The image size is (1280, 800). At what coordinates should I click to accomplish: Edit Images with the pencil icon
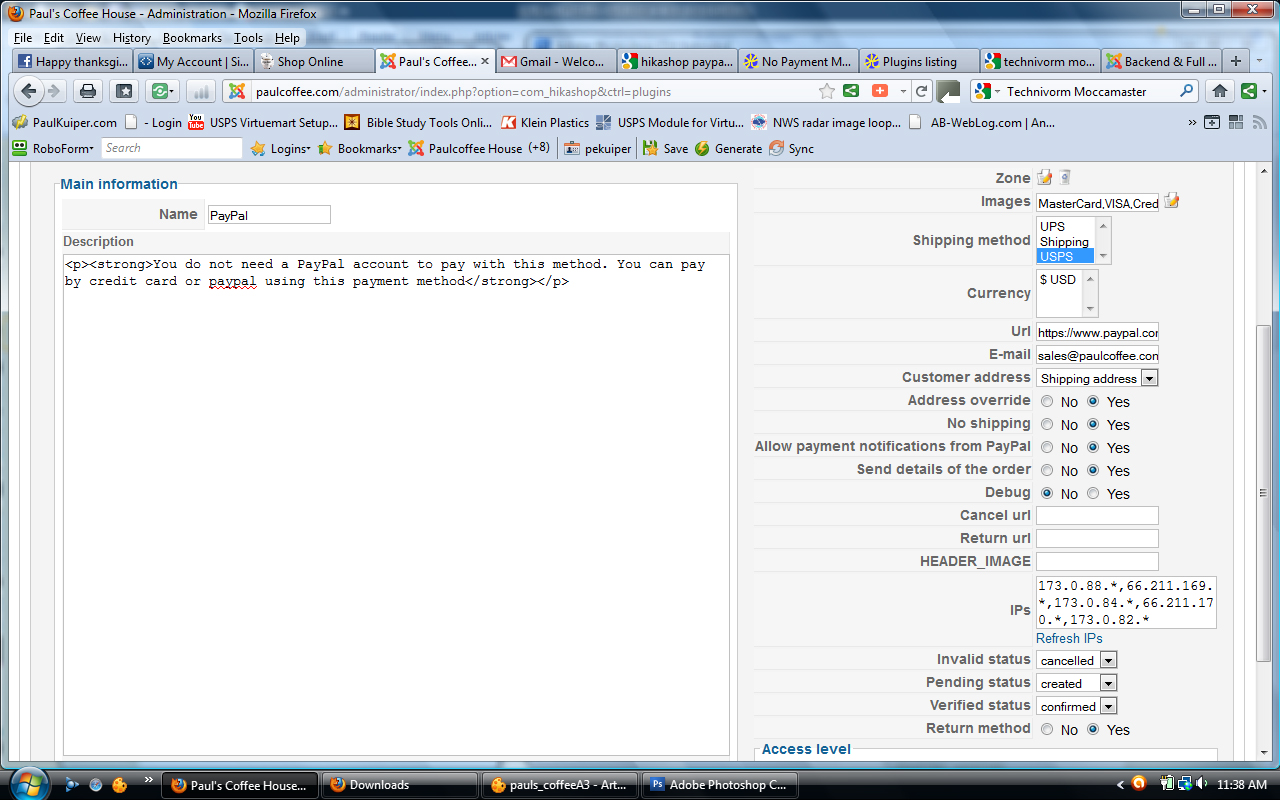point(1172,202)
